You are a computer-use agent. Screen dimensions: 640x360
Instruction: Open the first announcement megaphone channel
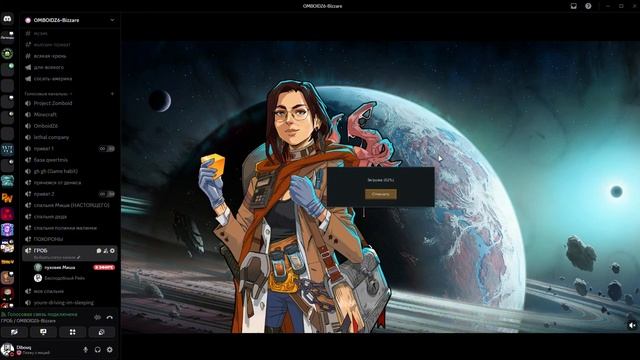pyautogui.click(x=70, y=67)
